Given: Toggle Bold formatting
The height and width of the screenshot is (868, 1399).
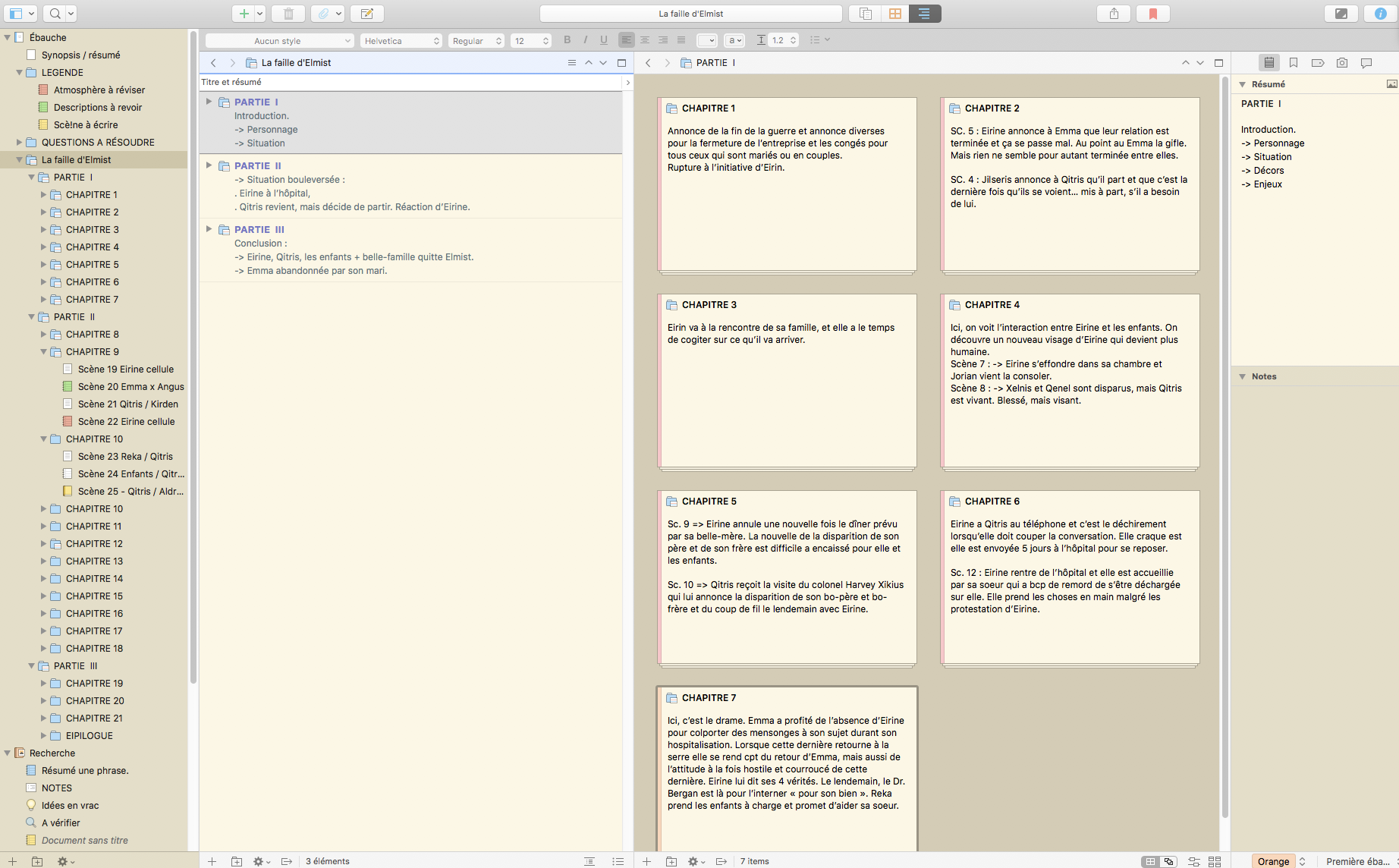Looking at the screenshot, I should coord(567,40).
